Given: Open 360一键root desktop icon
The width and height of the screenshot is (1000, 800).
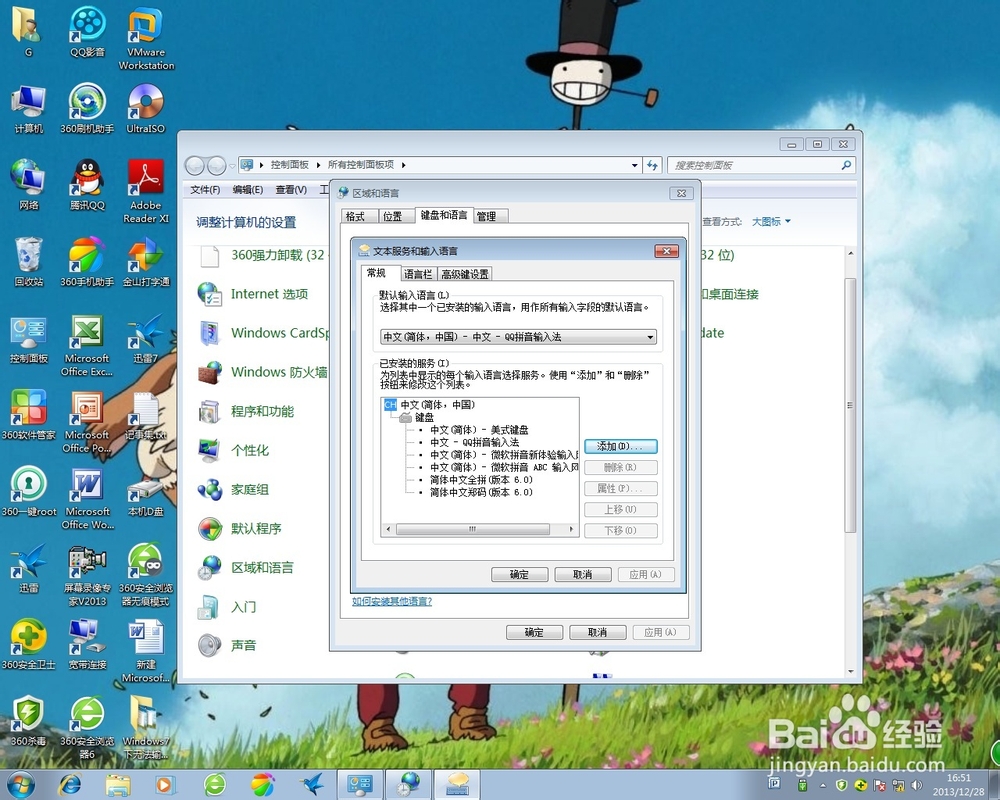Looking at the screenshot, I should pyautogui.click(x=29, y=491).
